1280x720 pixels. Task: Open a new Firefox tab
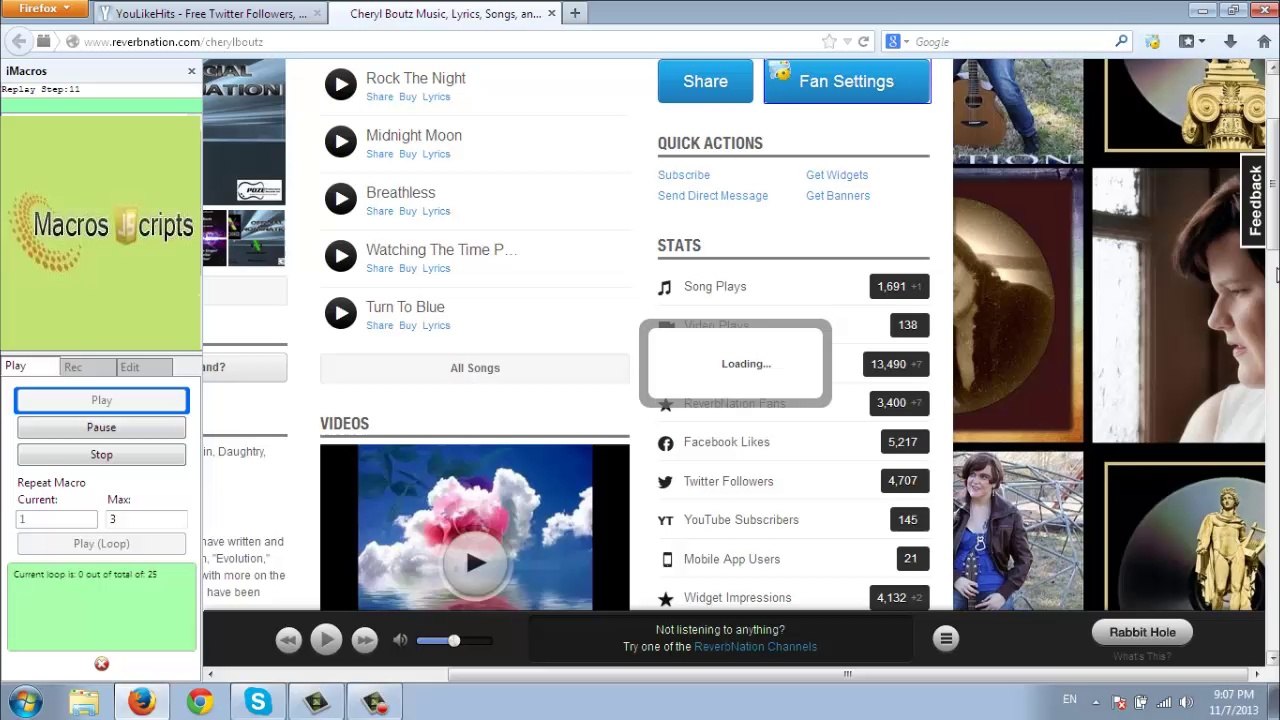click(x=574, y=13)
